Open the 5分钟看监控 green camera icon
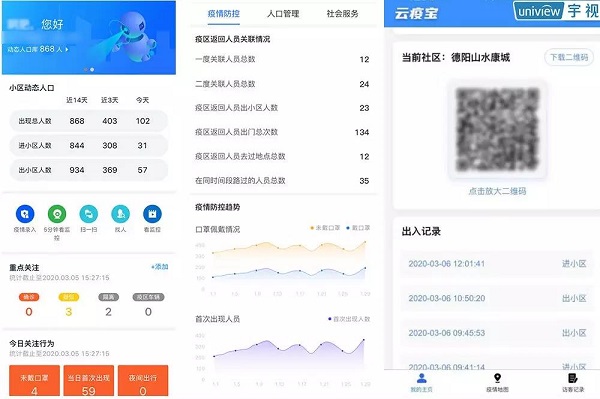Screen dimensions: 600x399 (57, 214)
